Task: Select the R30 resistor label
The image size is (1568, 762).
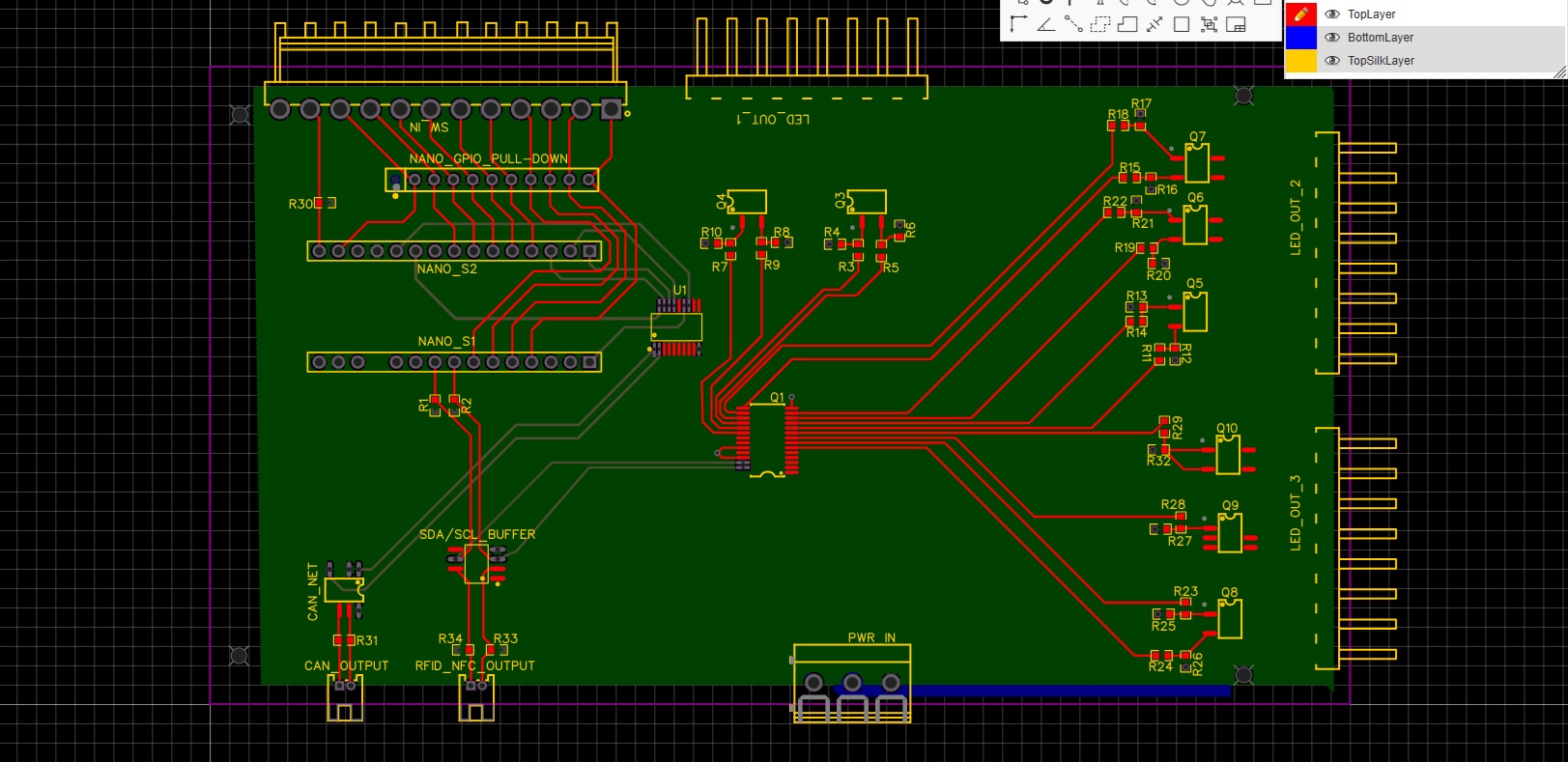Action: coord(300,204)
